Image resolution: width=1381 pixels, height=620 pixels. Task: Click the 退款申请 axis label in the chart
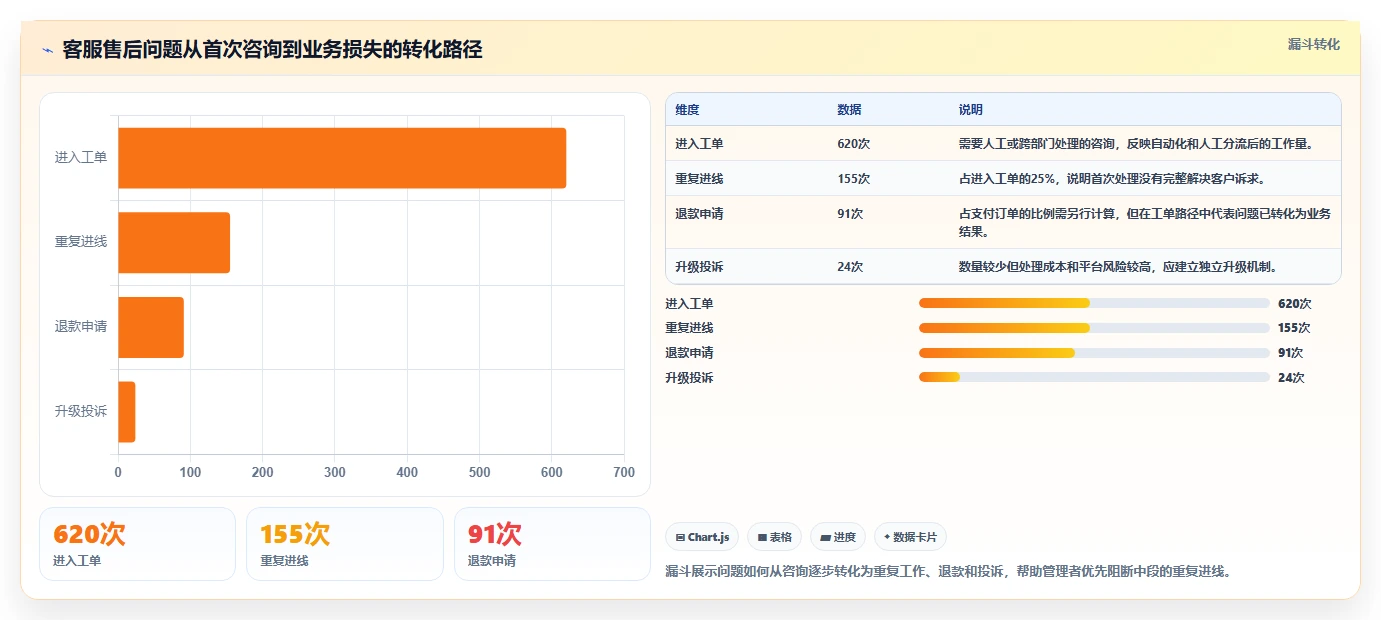click(x=81, y=327)
